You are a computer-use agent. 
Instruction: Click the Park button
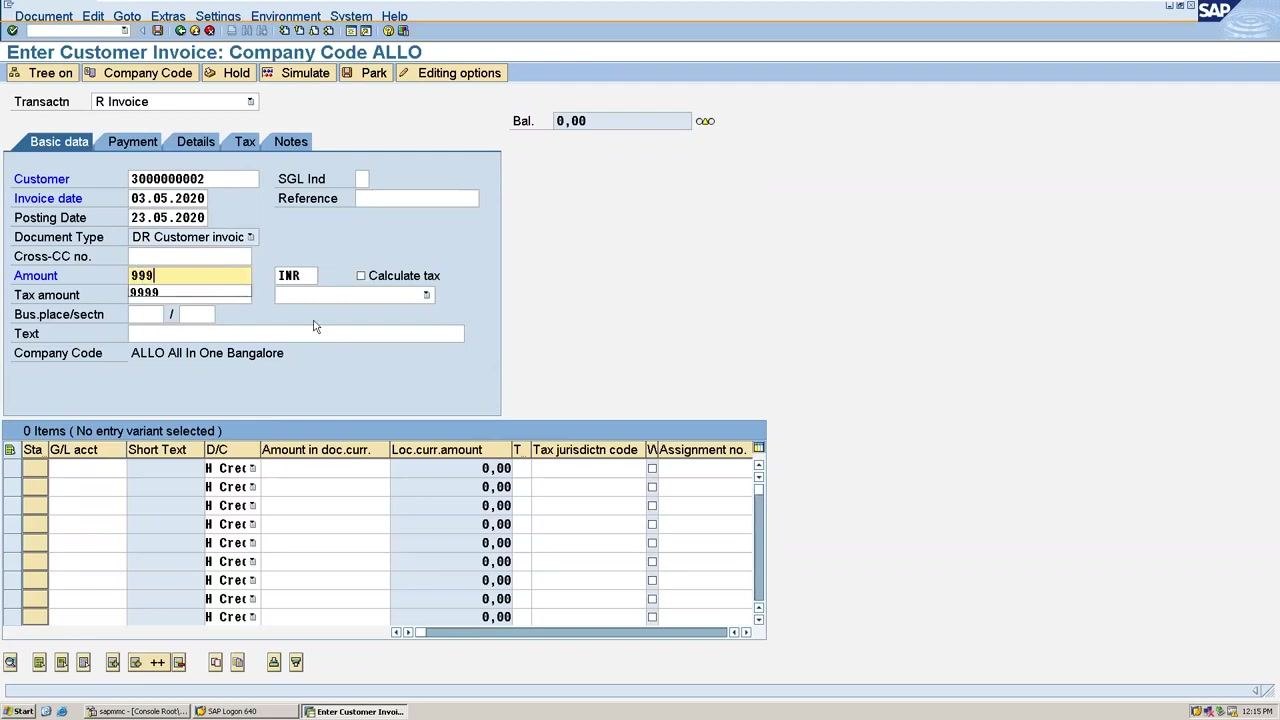pos(365,73)
